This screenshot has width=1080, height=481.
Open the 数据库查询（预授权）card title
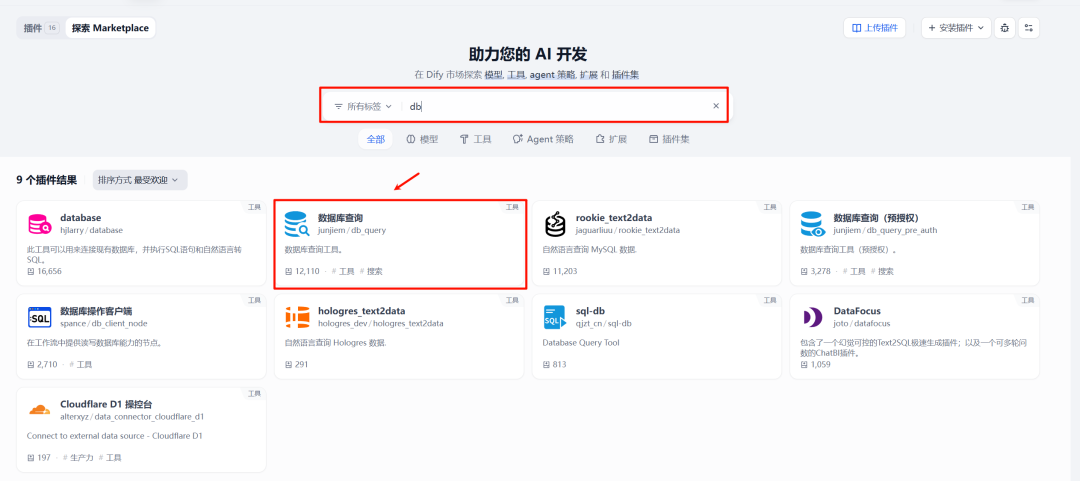click(876, 218)
